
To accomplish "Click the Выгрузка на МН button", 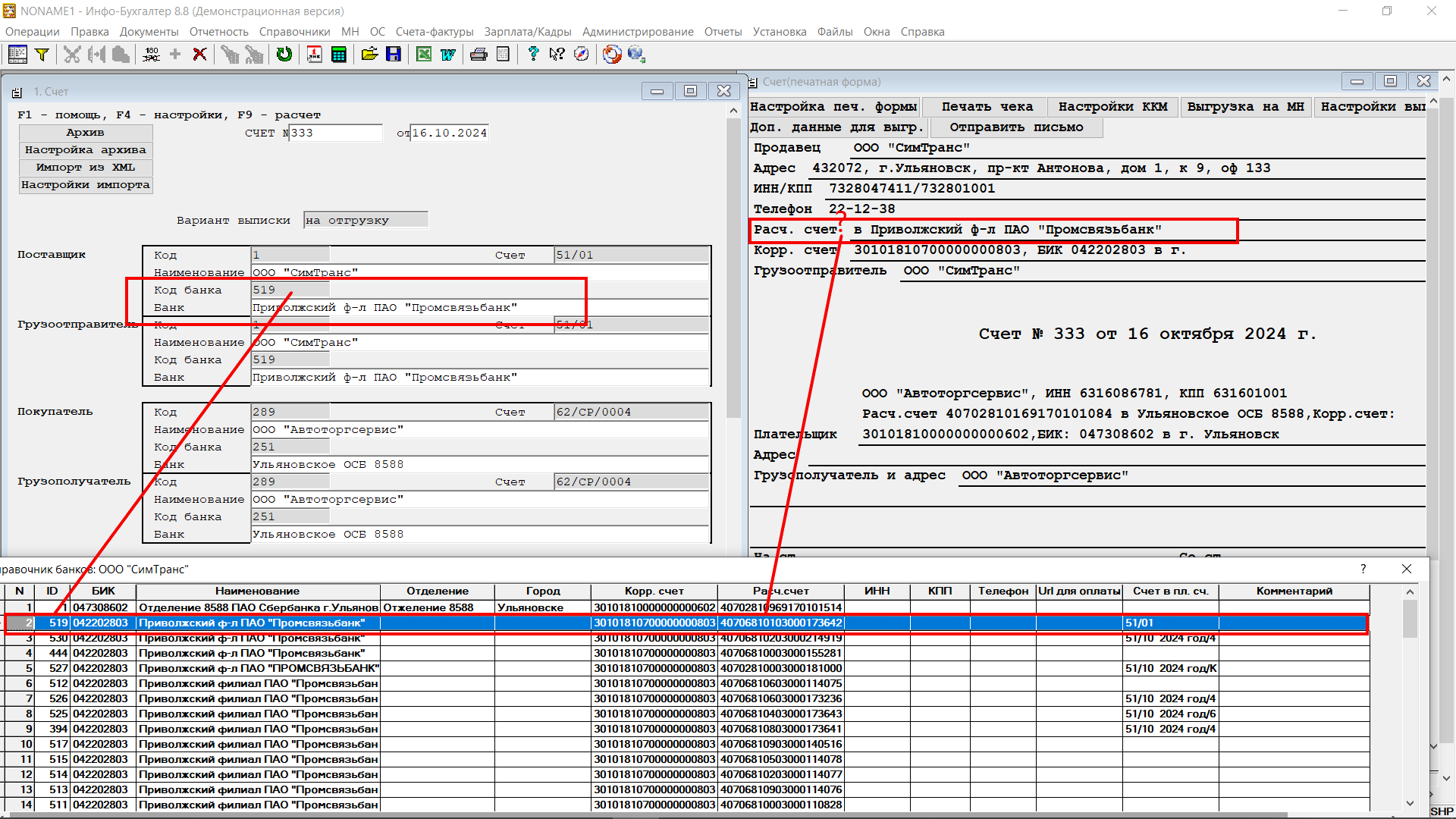I will click(1245, 107).
